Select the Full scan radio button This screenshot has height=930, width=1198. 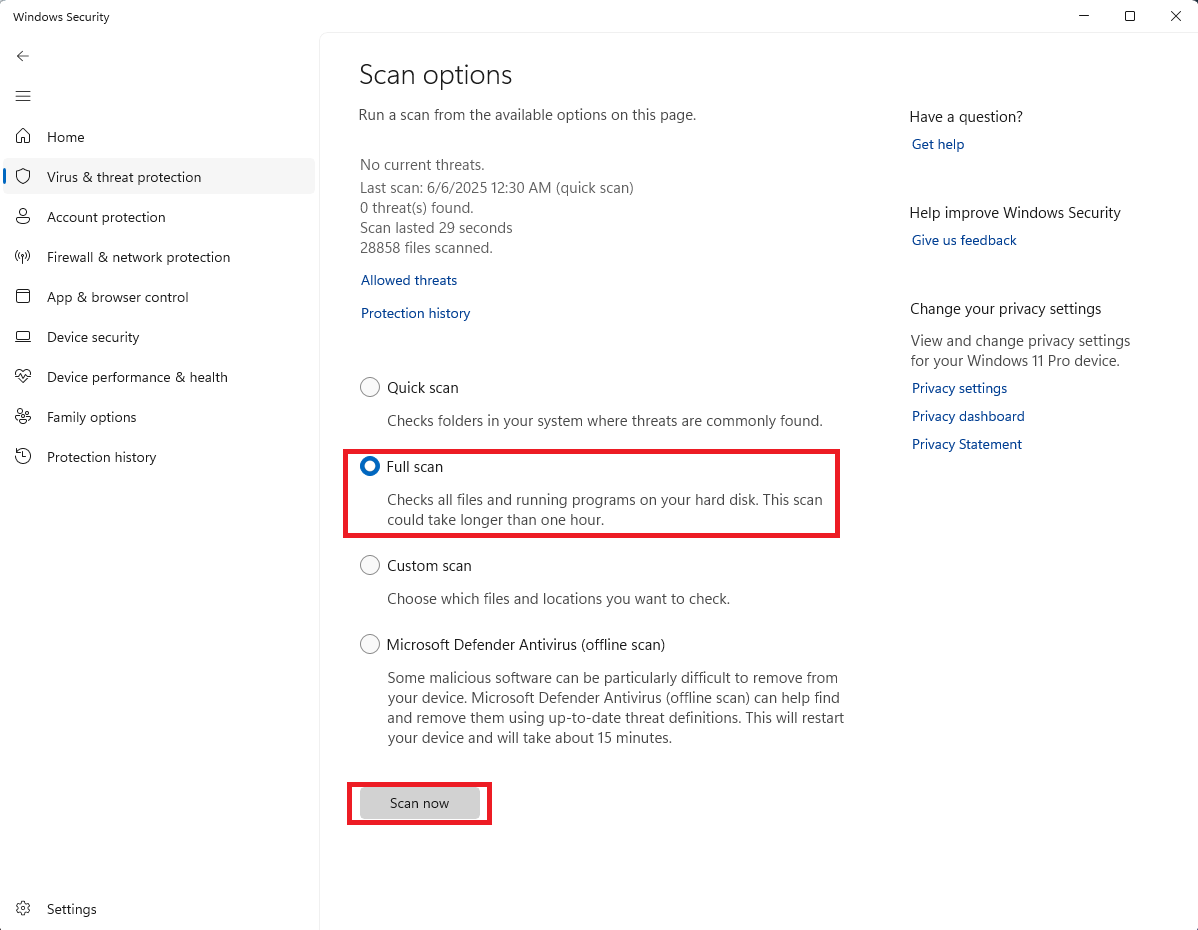pos(370,466)
